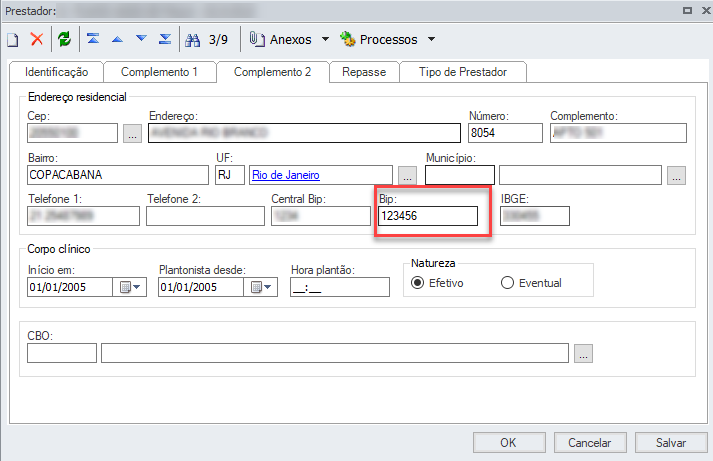The width and height of the screenshot is (713, 461).
Task: Open the Rio de Janeiro link
Action: pyautogui.click(x=286, y=175)
